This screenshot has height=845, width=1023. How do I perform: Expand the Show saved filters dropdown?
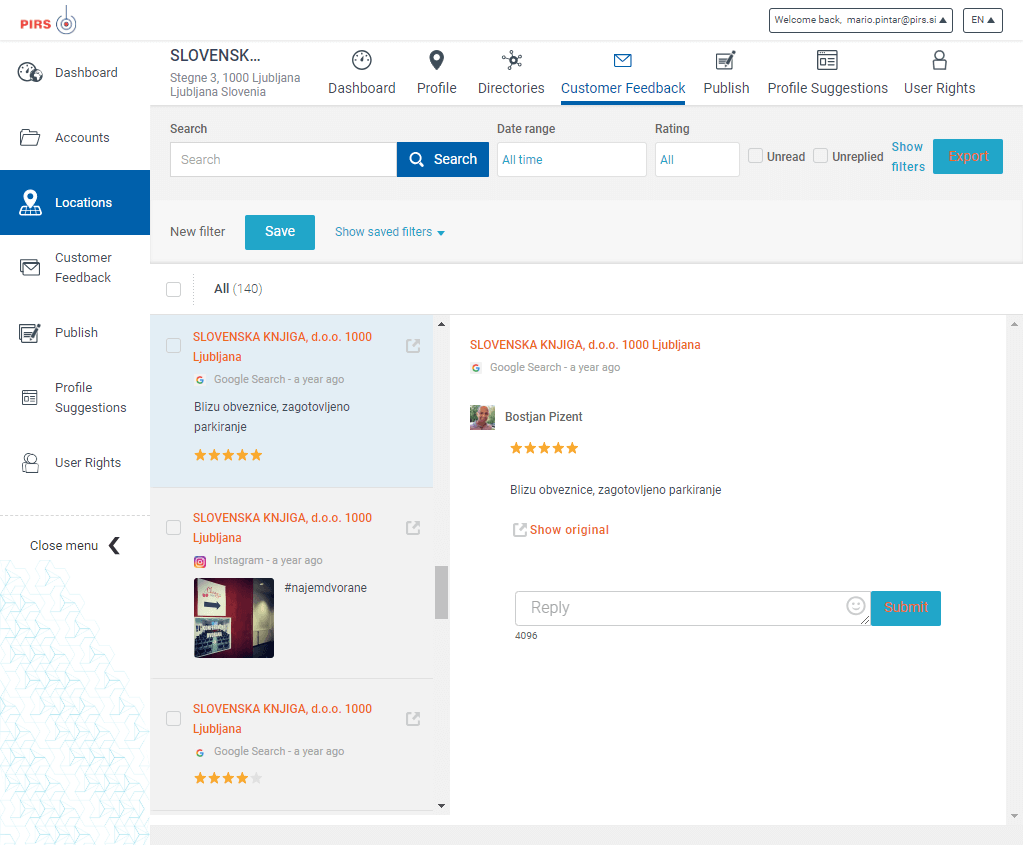(389, 232)
